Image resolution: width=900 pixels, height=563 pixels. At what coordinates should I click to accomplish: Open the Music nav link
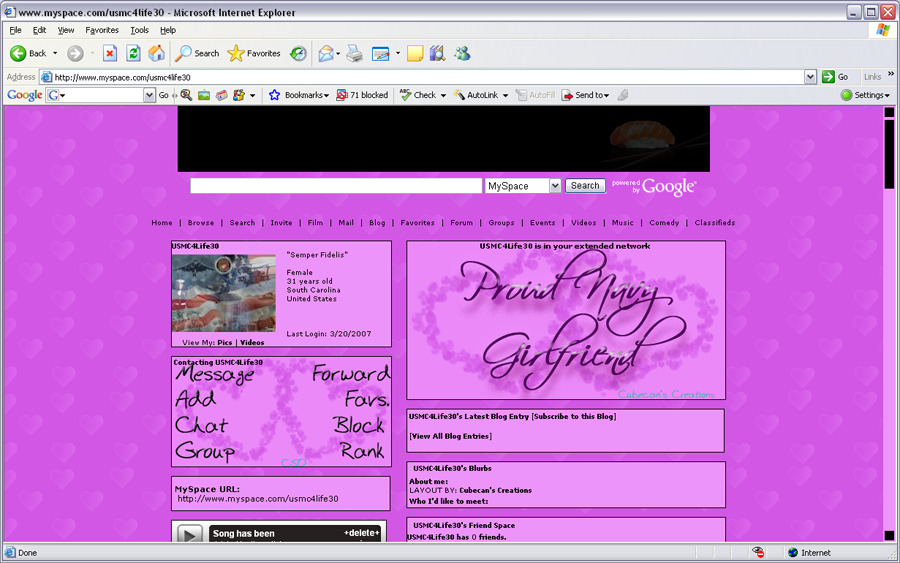tap(623, 223)
